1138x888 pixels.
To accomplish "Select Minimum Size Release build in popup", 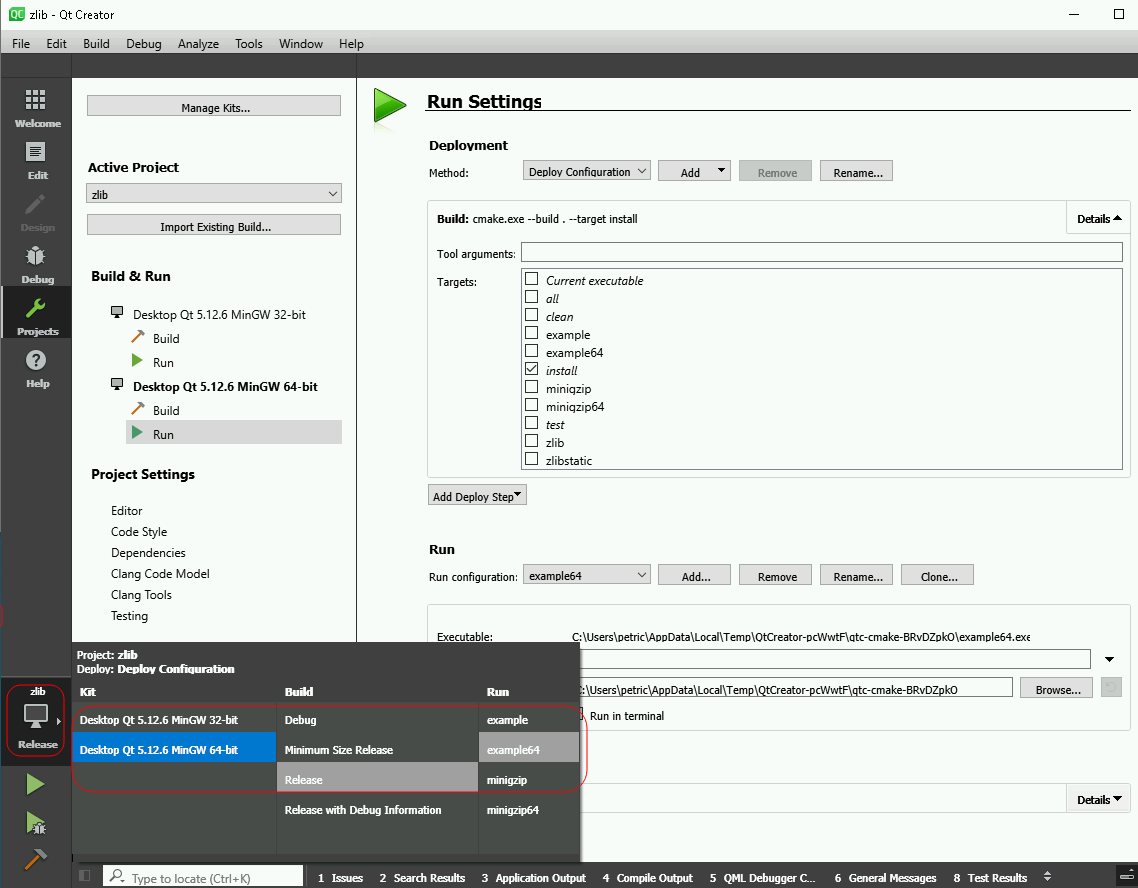I will click(x=377, y=749).
